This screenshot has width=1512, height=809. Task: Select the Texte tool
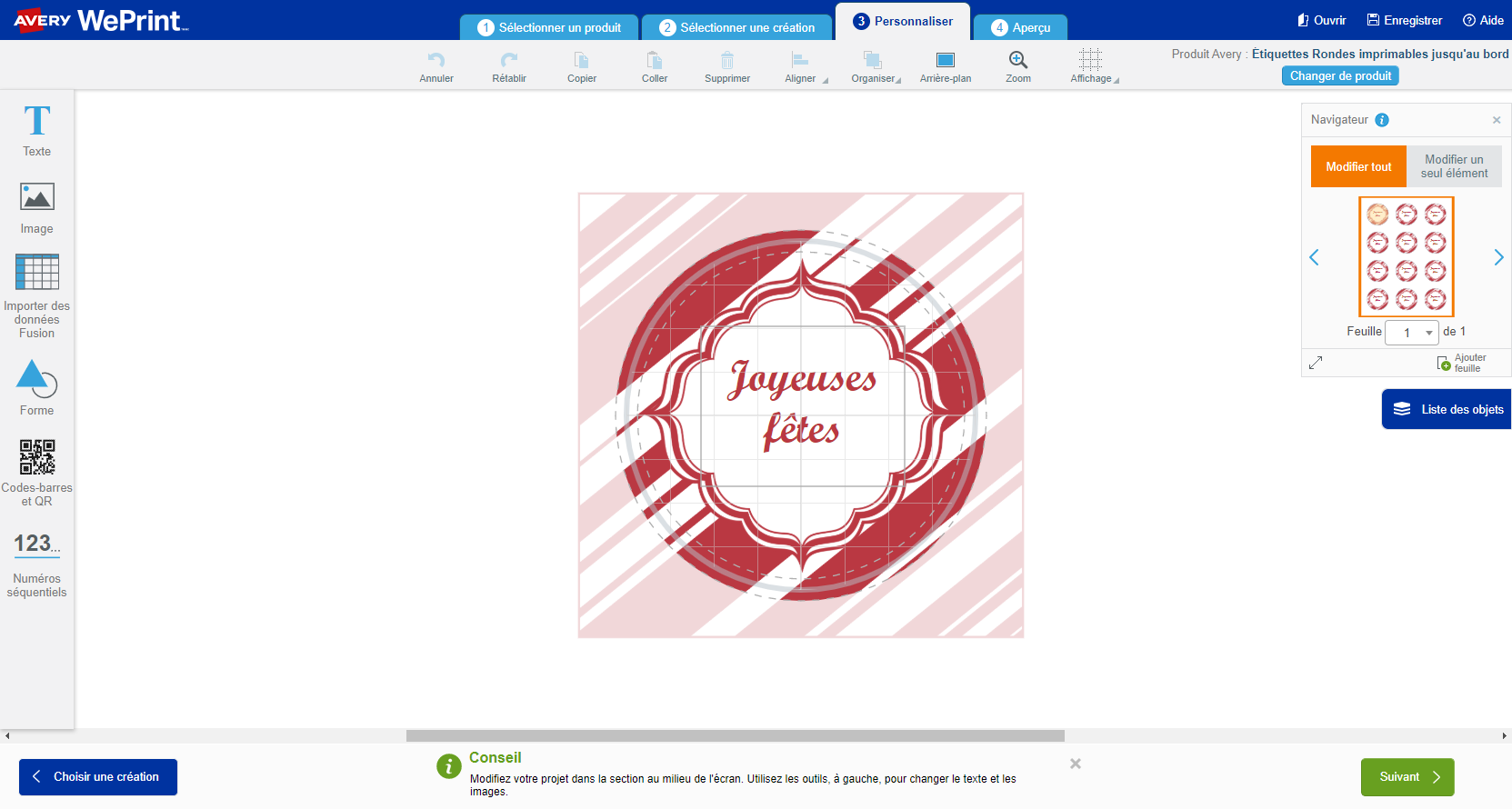coord(36,130)
